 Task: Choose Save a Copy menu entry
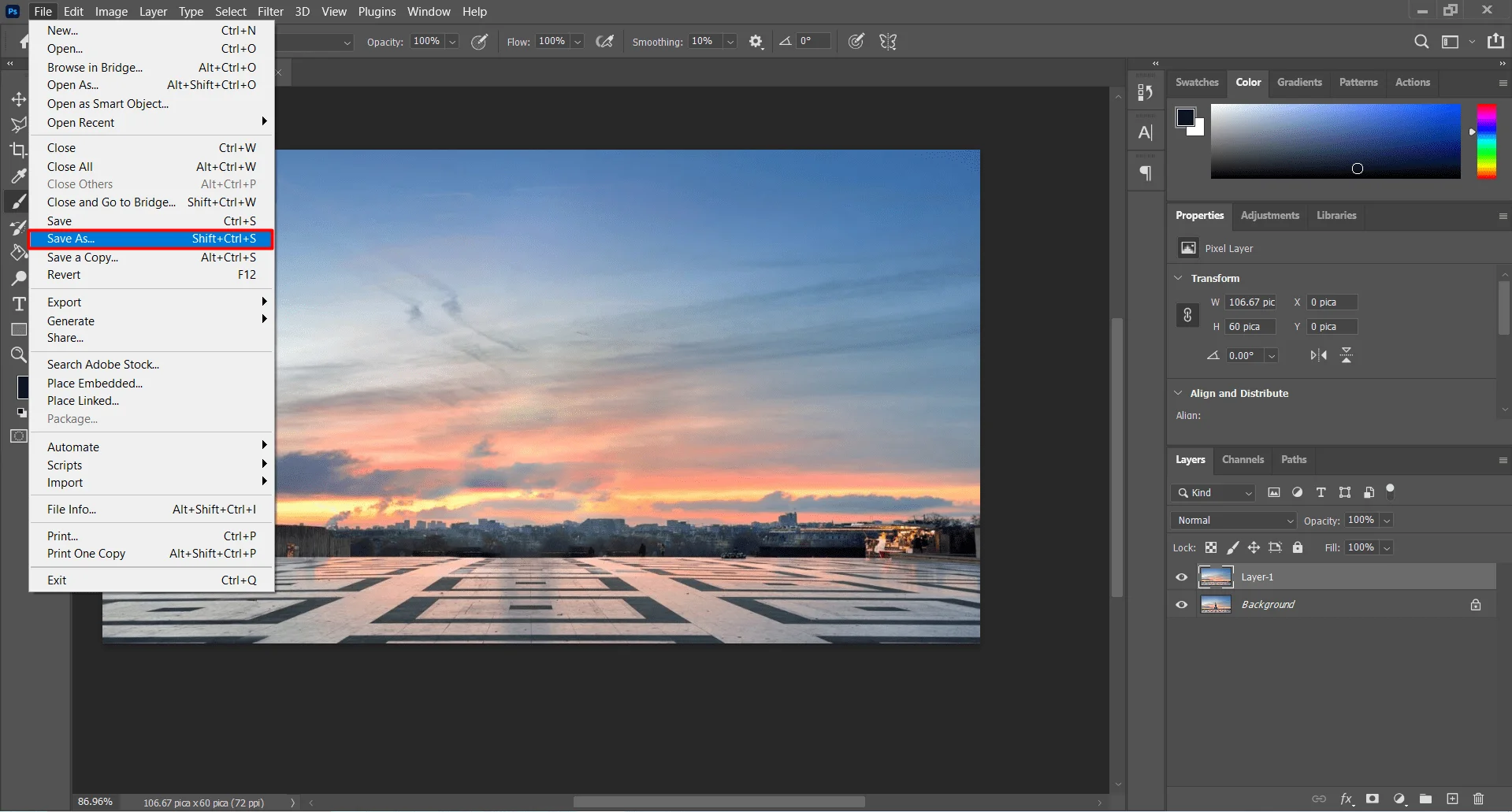(151, 258)
